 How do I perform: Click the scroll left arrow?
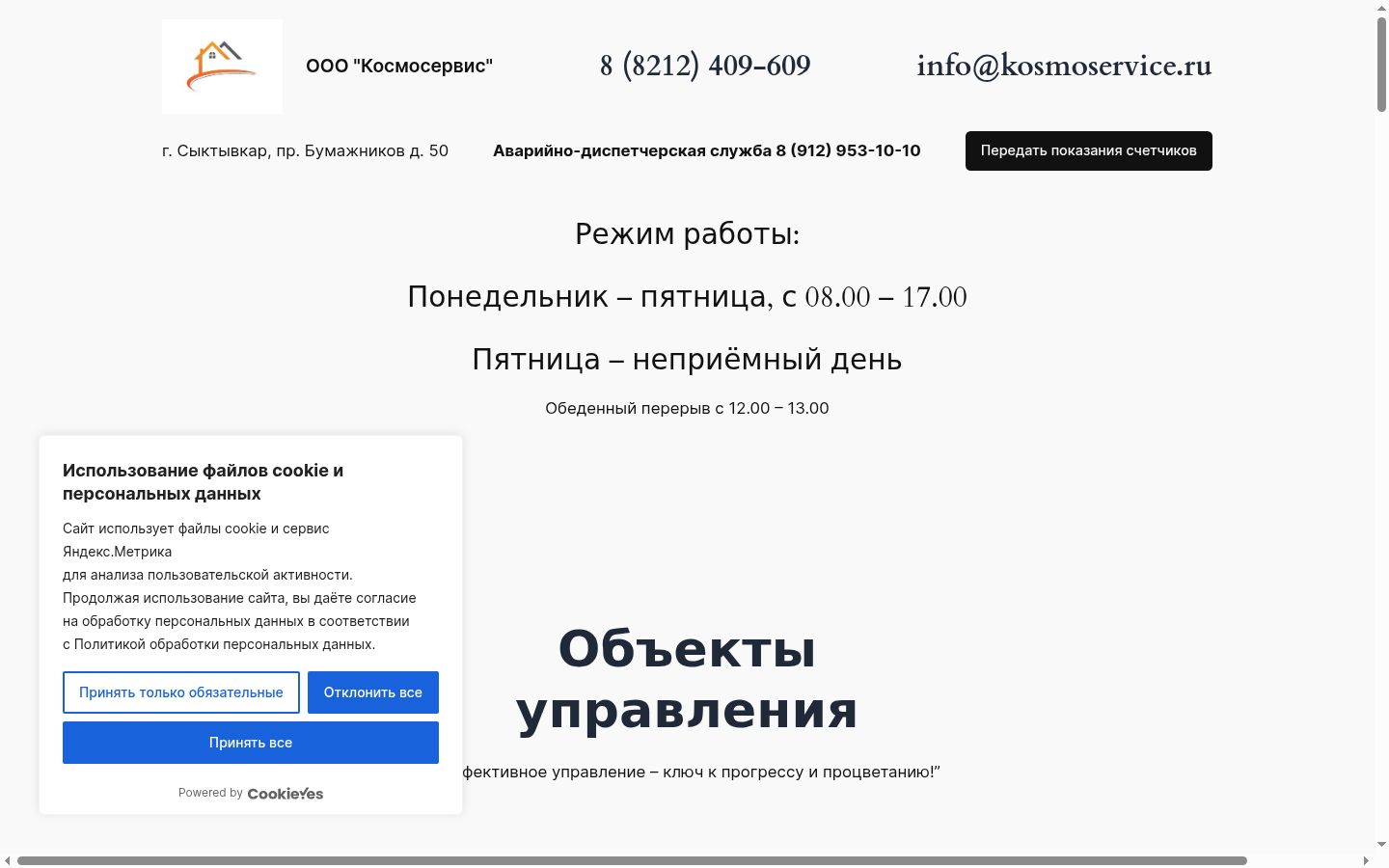tap(8, 860)
